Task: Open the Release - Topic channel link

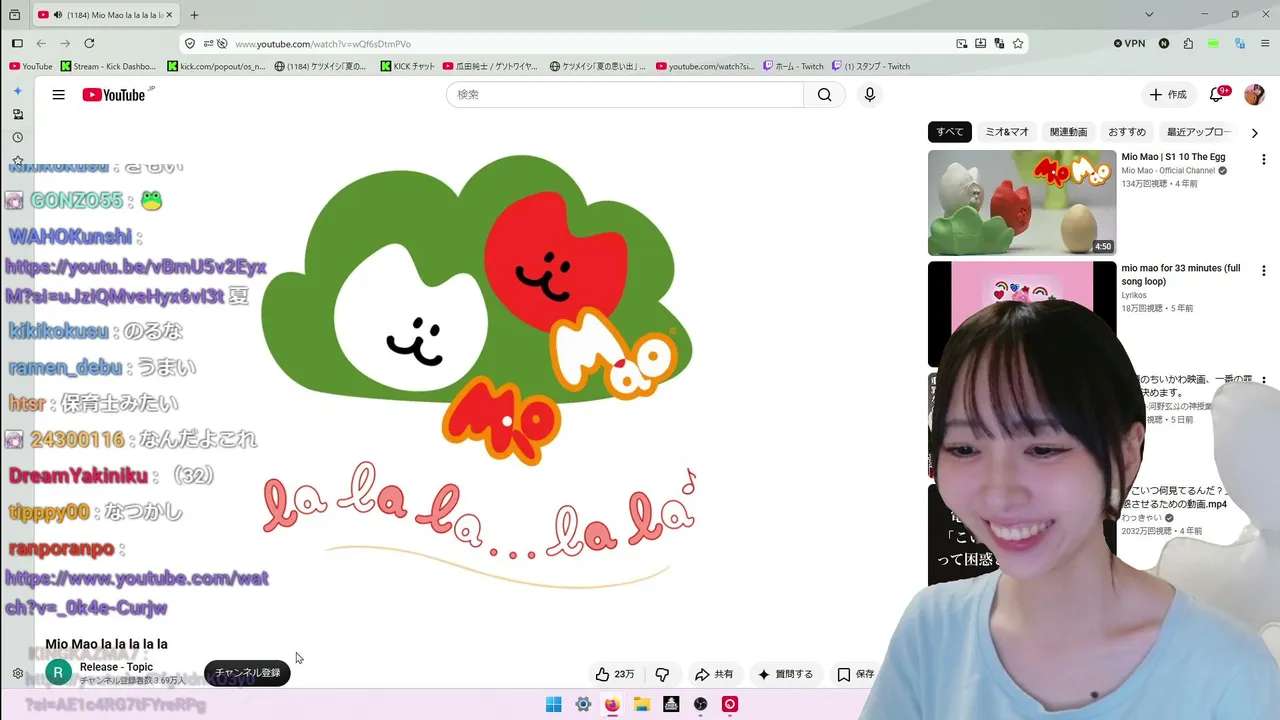Action: click(x=116, y=667)
